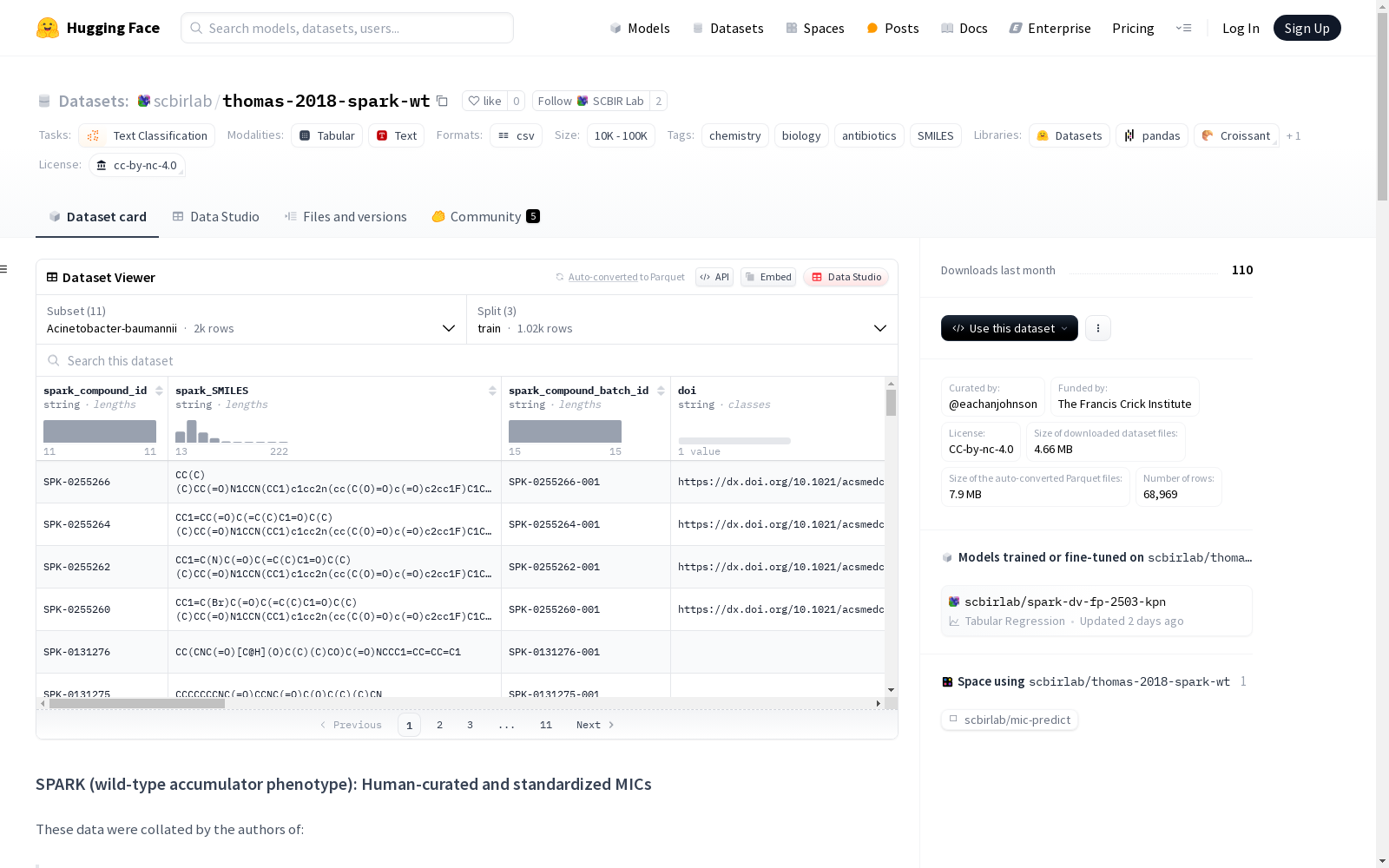This screenshot has height=868, width=1389.
Task: Go to page 3 of the dataset
Action: point(471,725)
